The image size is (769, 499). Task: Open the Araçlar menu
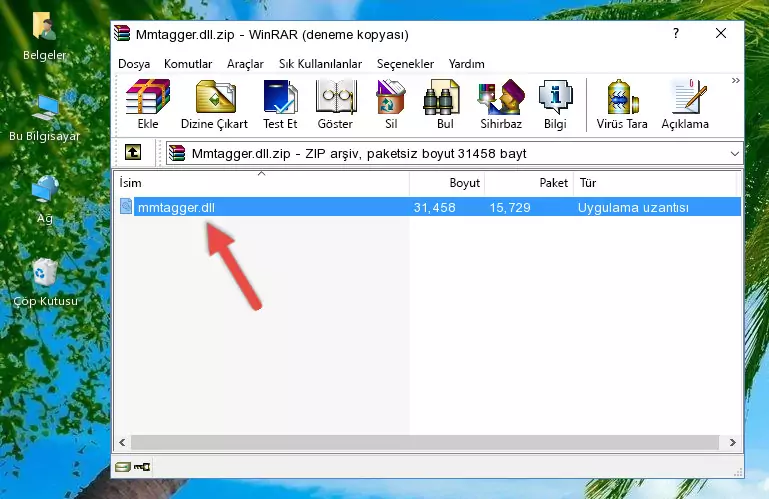pyautogui.click(x=245, y=64)
